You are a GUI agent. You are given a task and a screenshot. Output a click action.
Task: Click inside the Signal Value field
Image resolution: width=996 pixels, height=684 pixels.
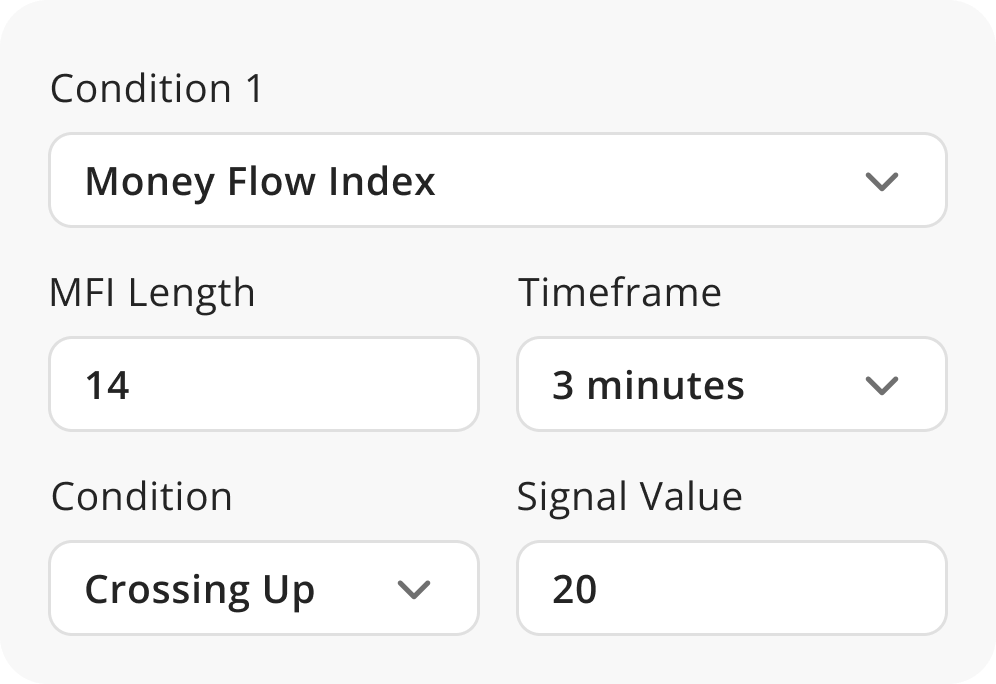pos(731,589)
